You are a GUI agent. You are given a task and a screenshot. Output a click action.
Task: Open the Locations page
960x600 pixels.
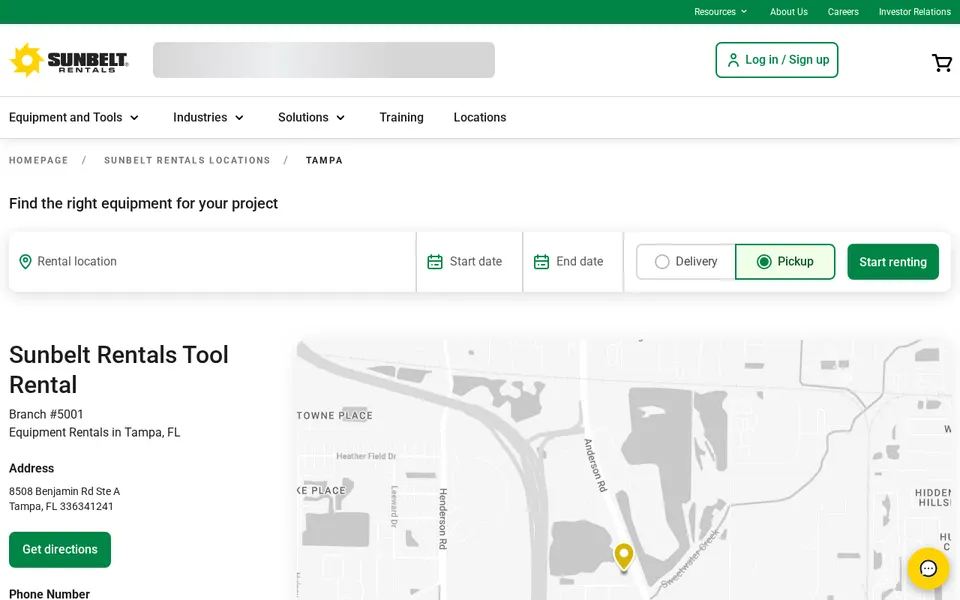(x=480, y=118)
